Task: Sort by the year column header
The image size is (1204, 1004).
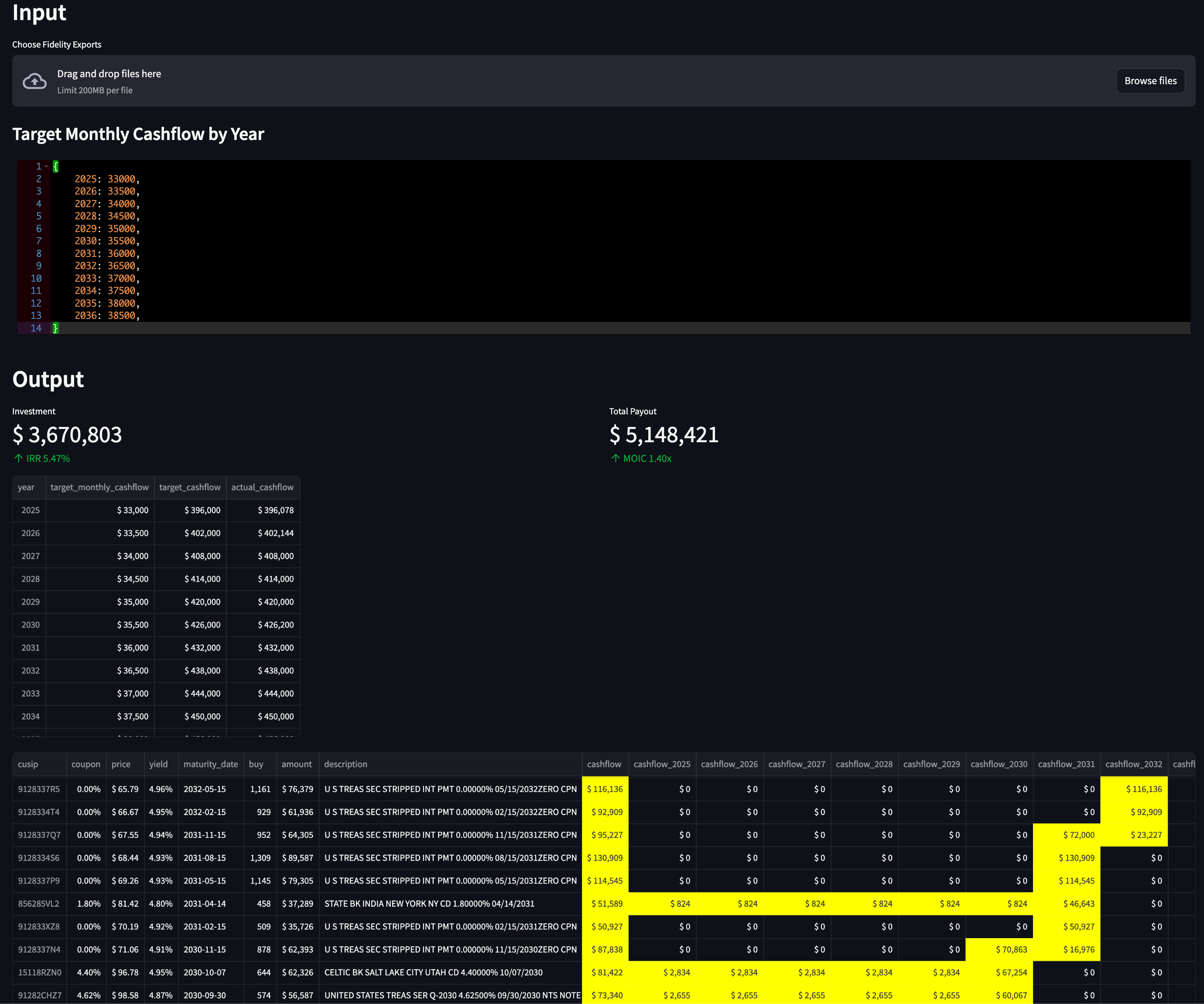Action: [29, 487]
